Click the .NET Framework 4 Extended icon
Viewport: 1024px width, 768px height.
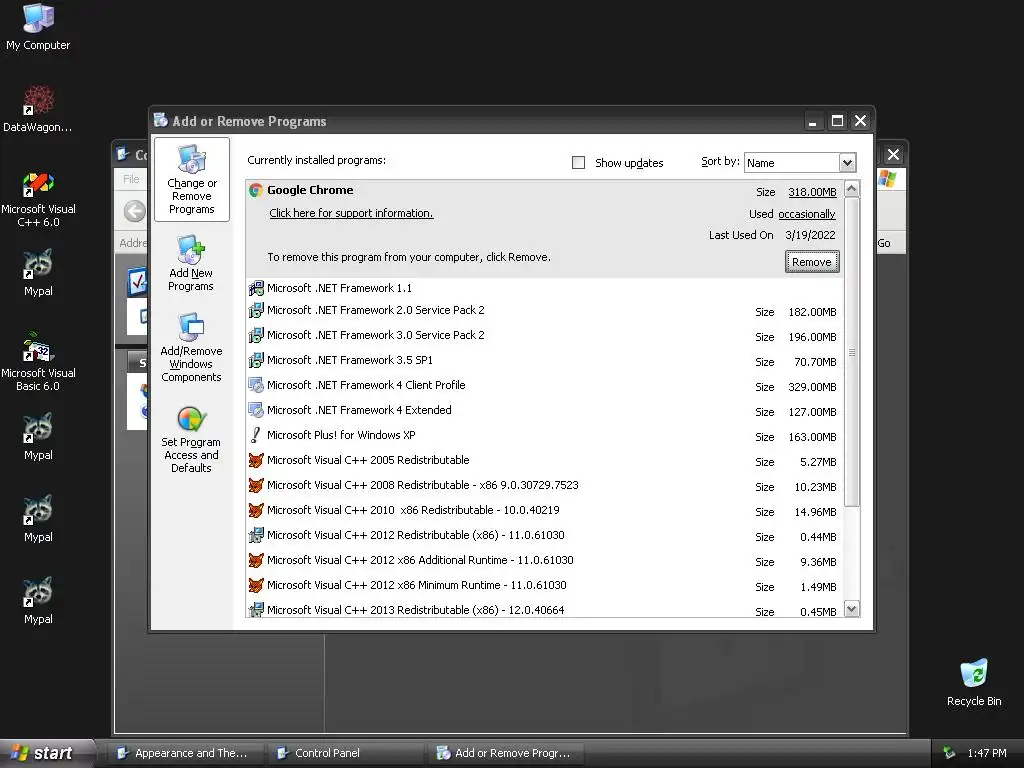coord(256,410)
